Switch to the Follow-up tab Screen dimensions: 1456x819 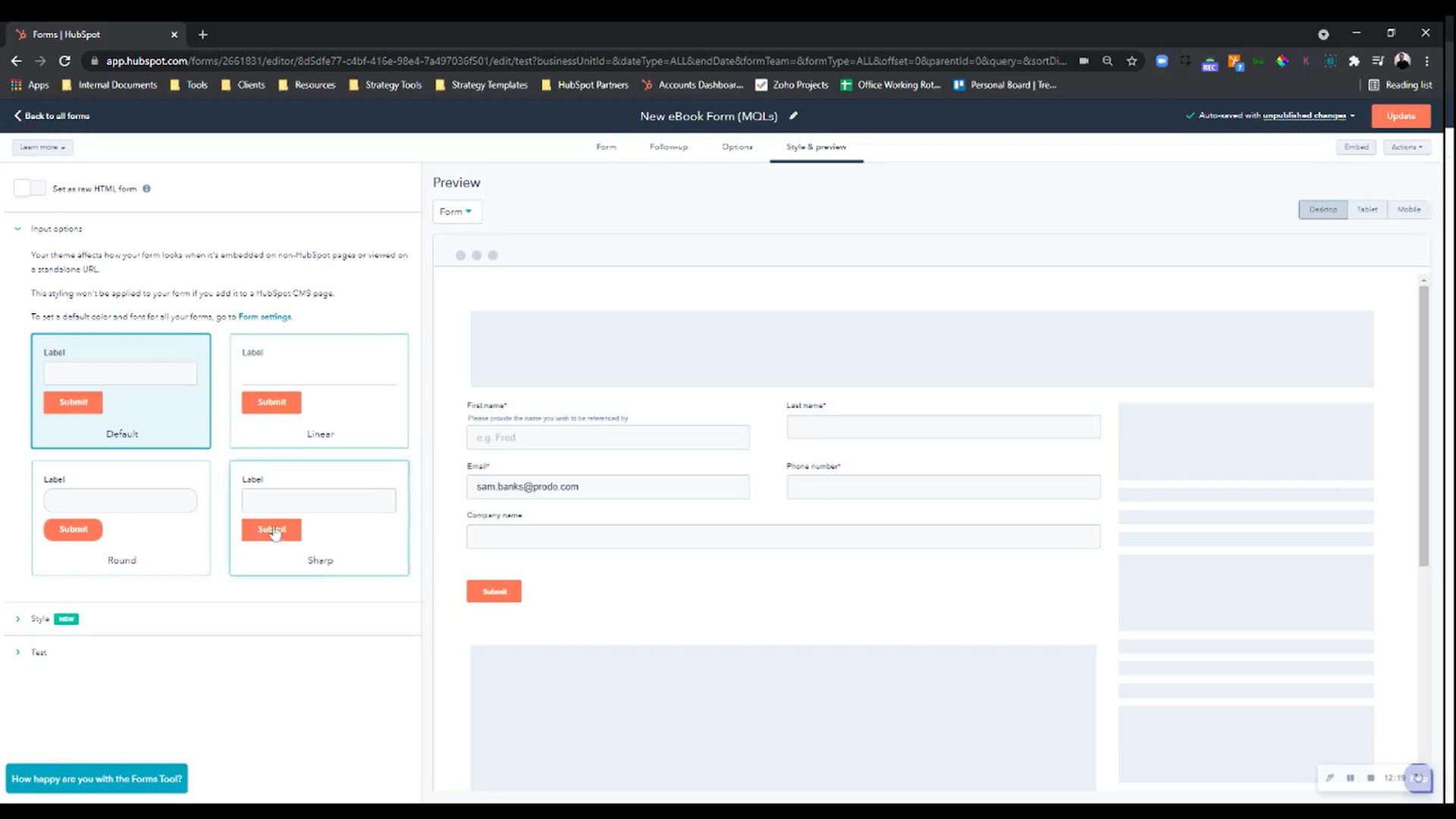tap(669, 147)
